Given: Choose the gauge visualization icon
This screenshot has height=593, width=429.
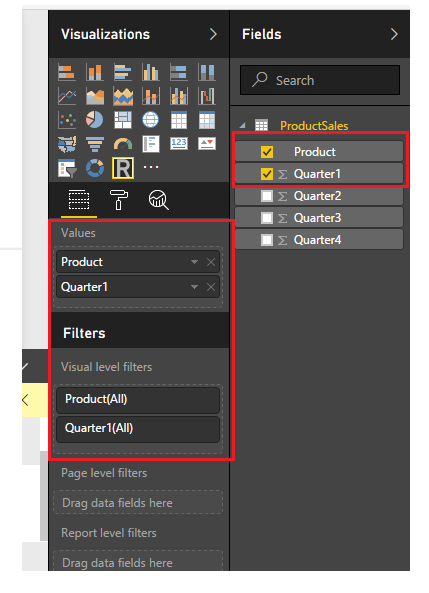Looking at the screenshot, I should click(x=123, y=144).
